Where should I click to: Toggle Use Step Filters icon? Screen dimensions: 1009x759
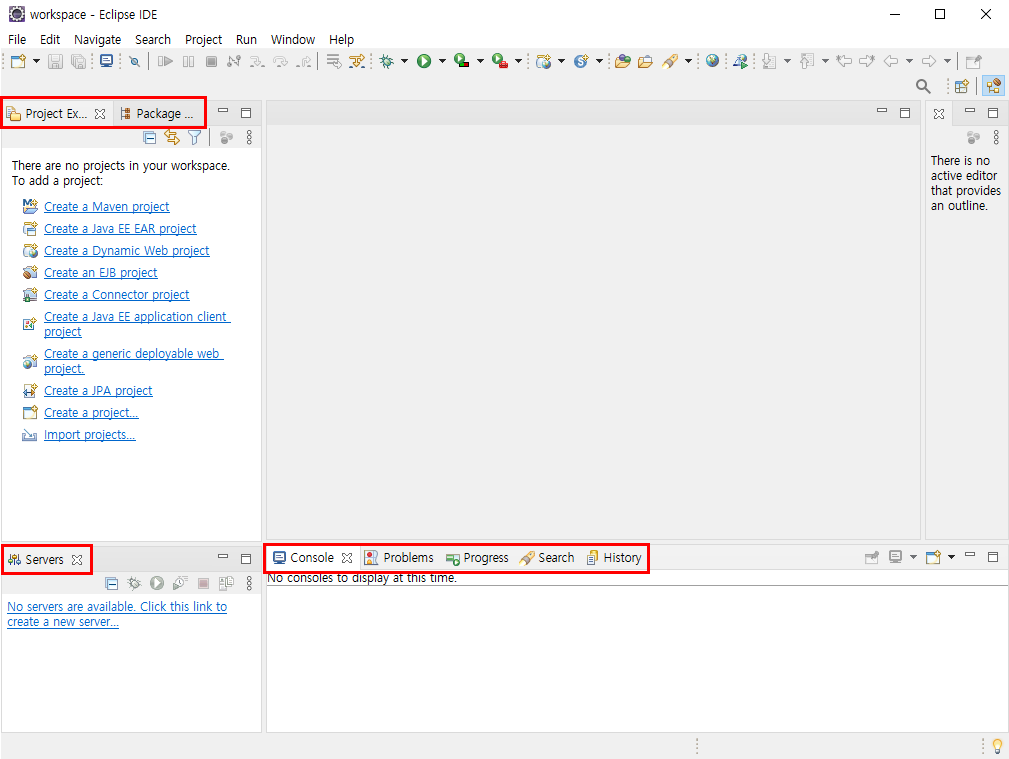pos(356,61)
